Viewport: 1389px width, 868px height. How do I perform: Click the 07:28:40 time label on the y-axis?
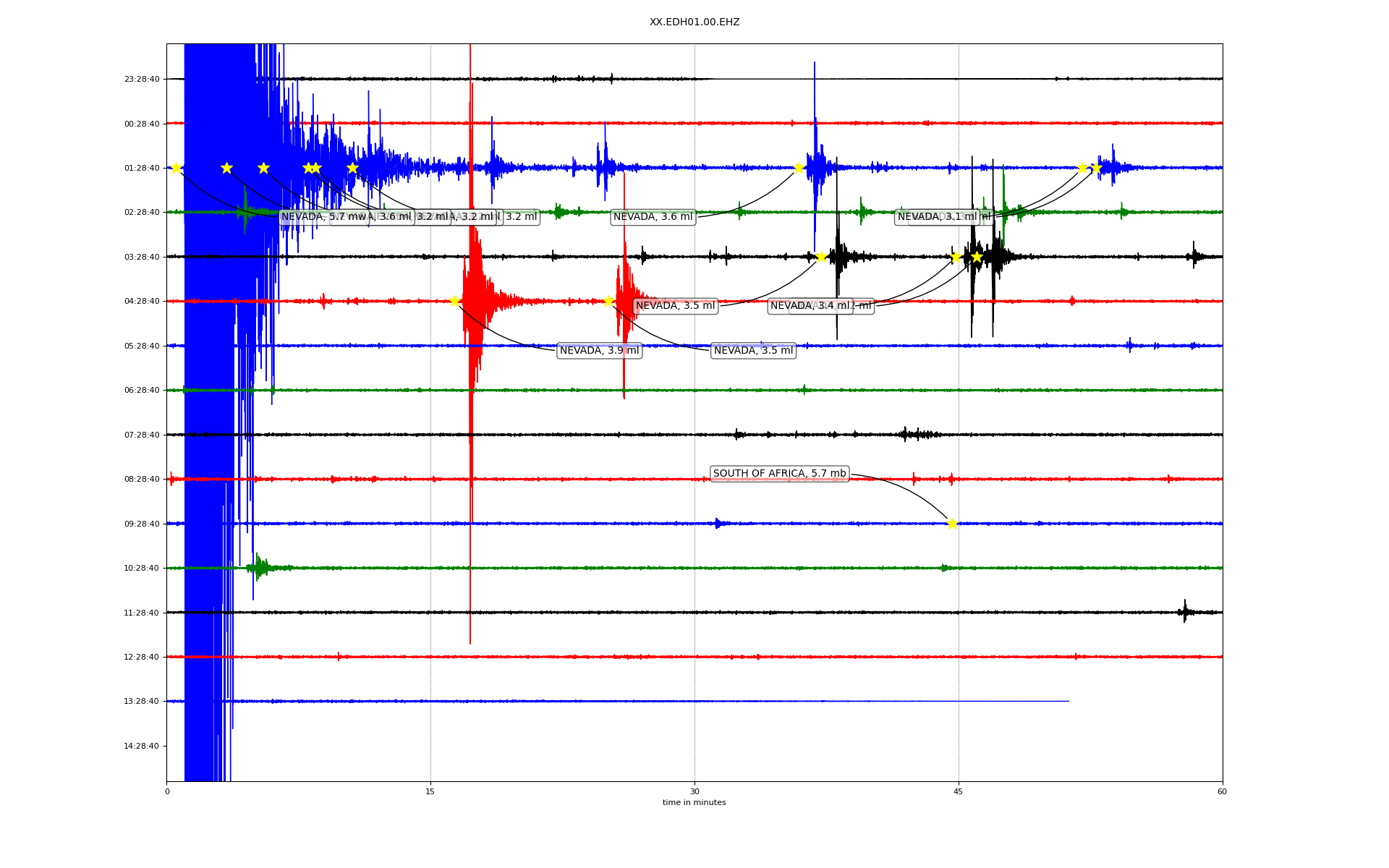142,435
